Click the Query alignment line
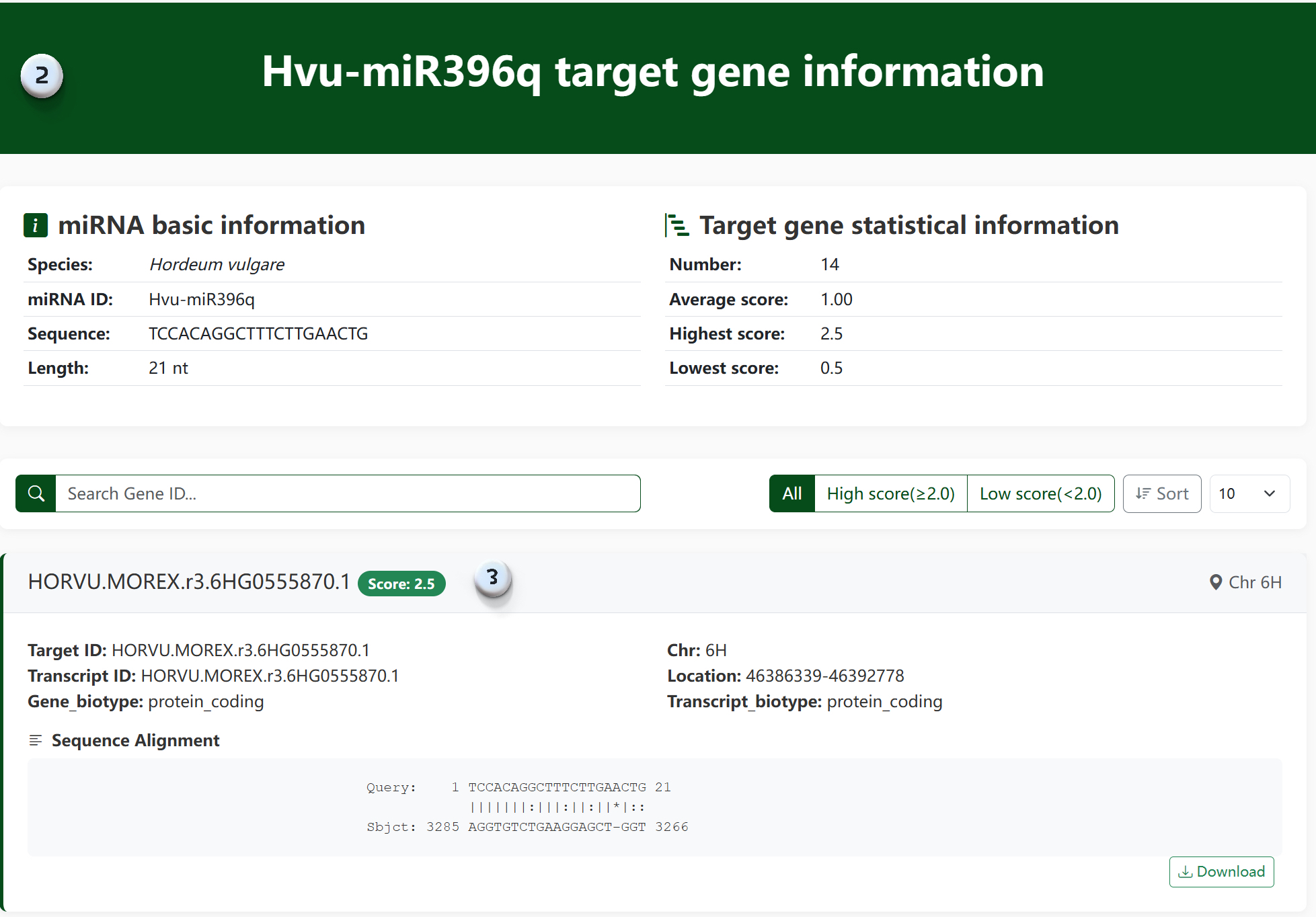The height and width of the screenshot is (917, 1316). 518,787
